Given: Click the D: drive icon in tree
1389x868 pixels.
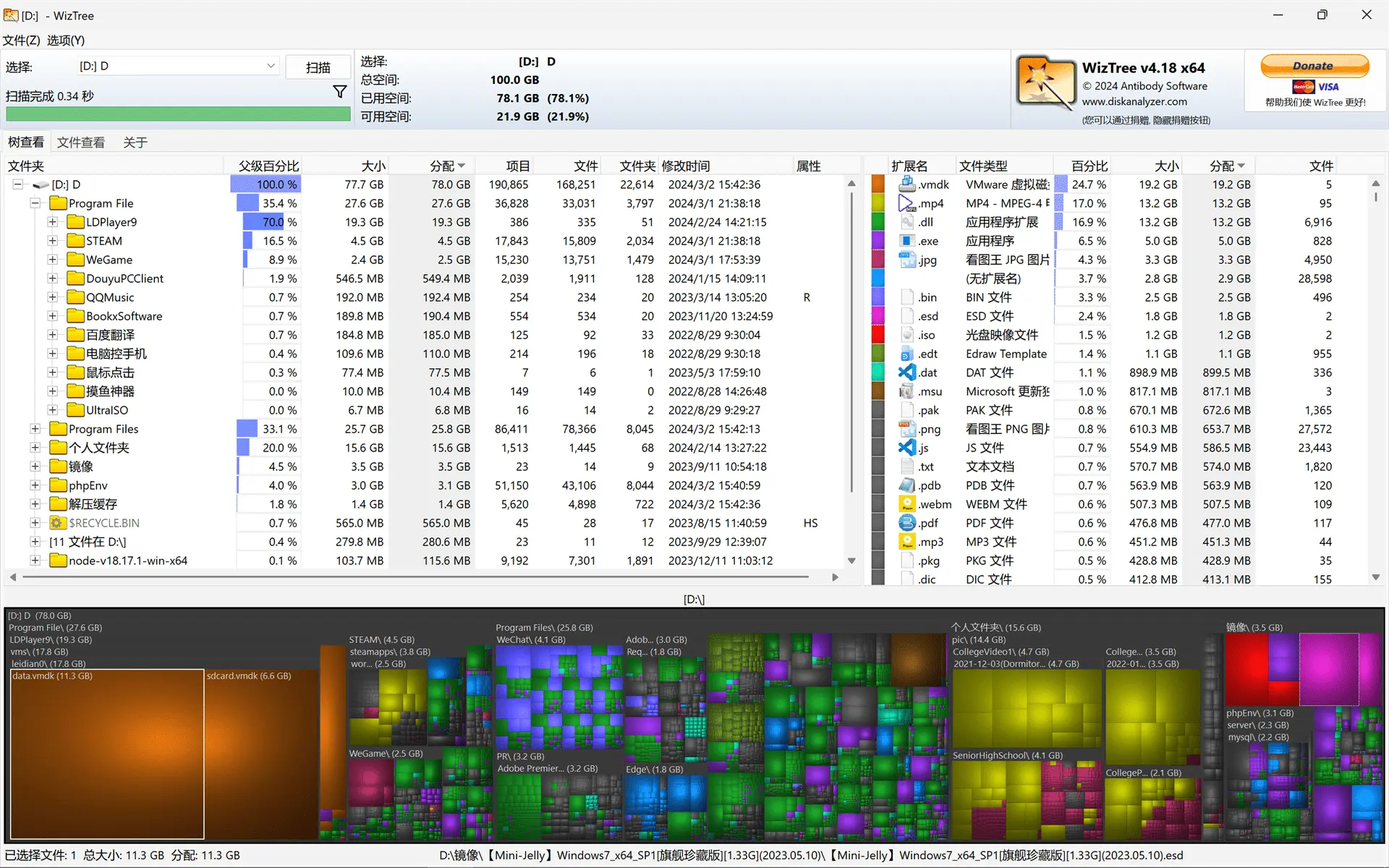Looking at the screenshot, I should pyautogui.click(x=41, y=185).
